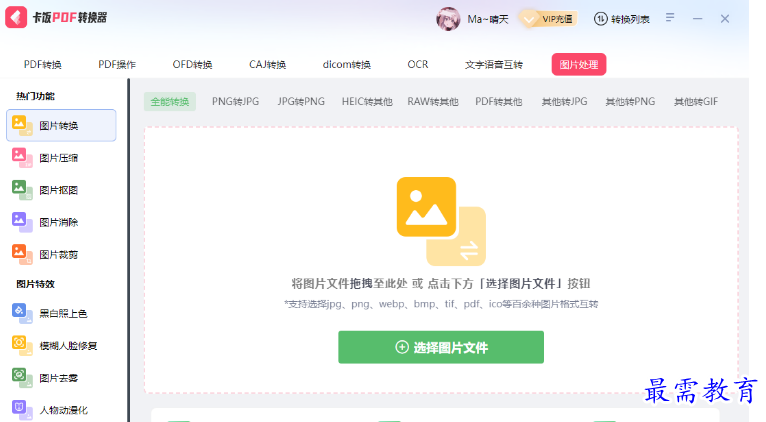Open the VIP充值 recharge button
This screenshot has height=422, width=766.
(549, 19)
